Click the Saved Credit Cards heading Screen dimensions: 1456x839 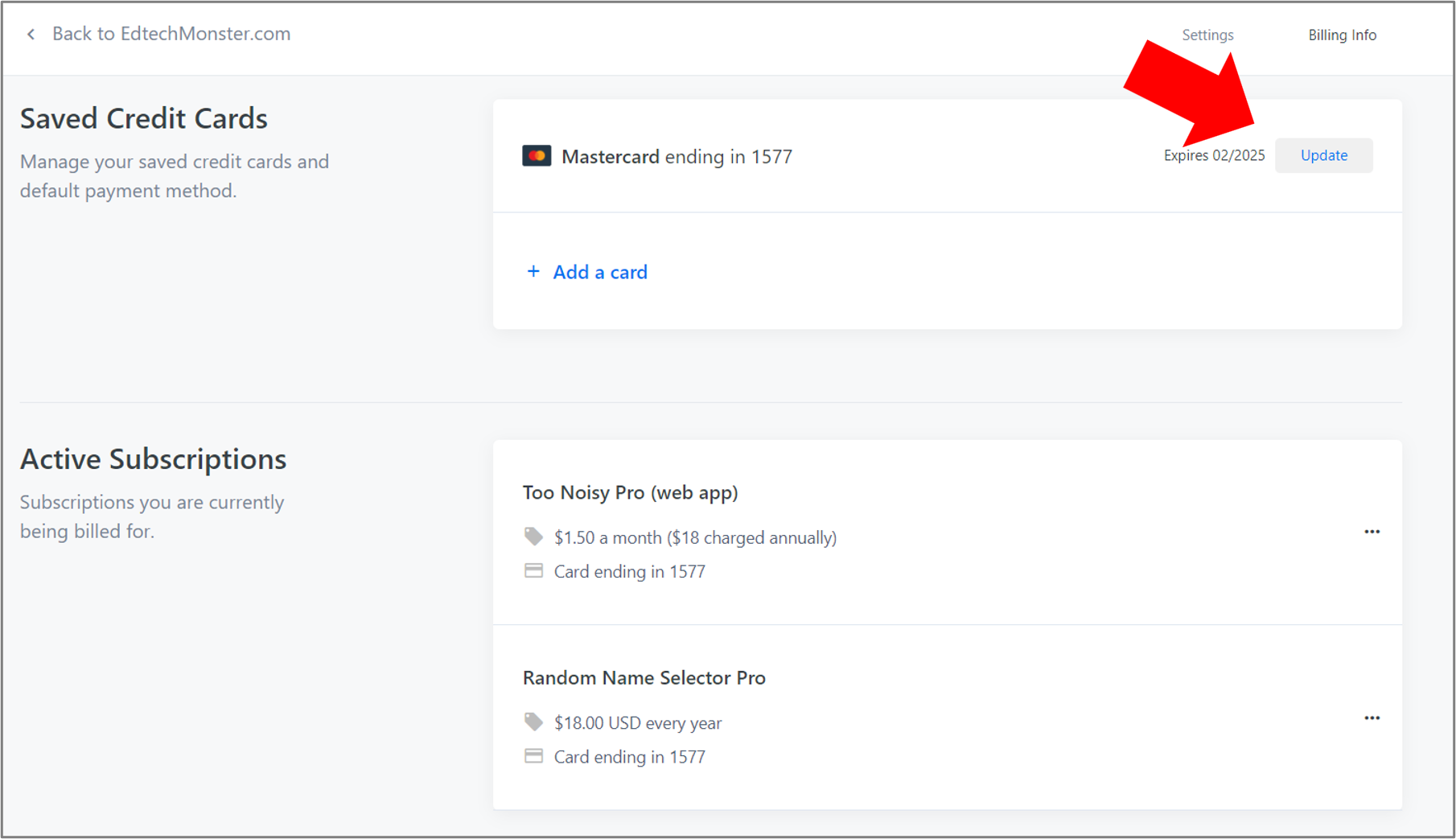coord(144,118)
